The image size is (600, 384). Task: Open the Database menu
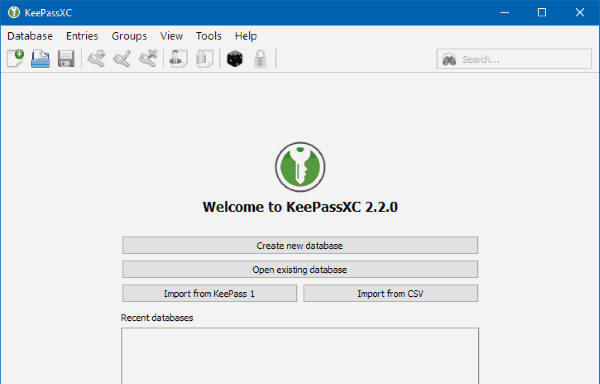pyautogui.click(x=30, y=36)
